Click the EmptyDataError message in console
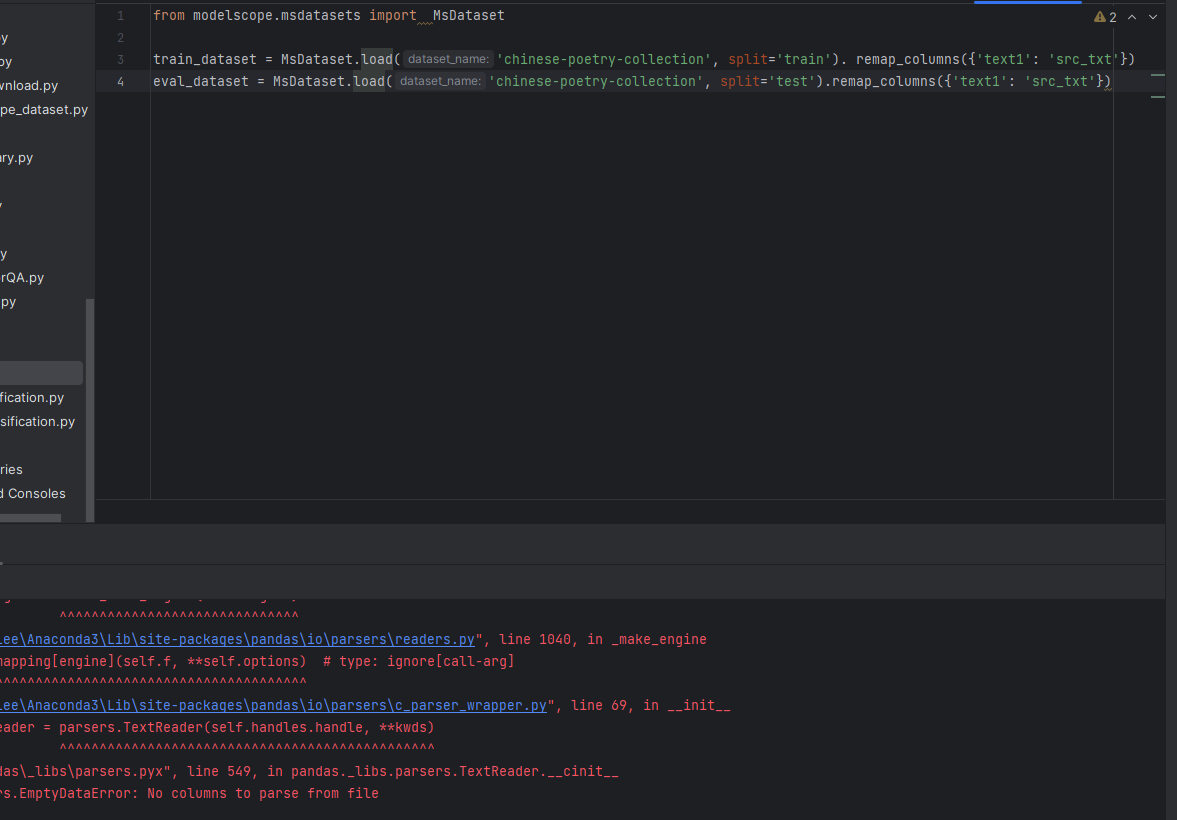Viewport: 1177px width, 820px height. pyautogui.click(x=189, y=793)
